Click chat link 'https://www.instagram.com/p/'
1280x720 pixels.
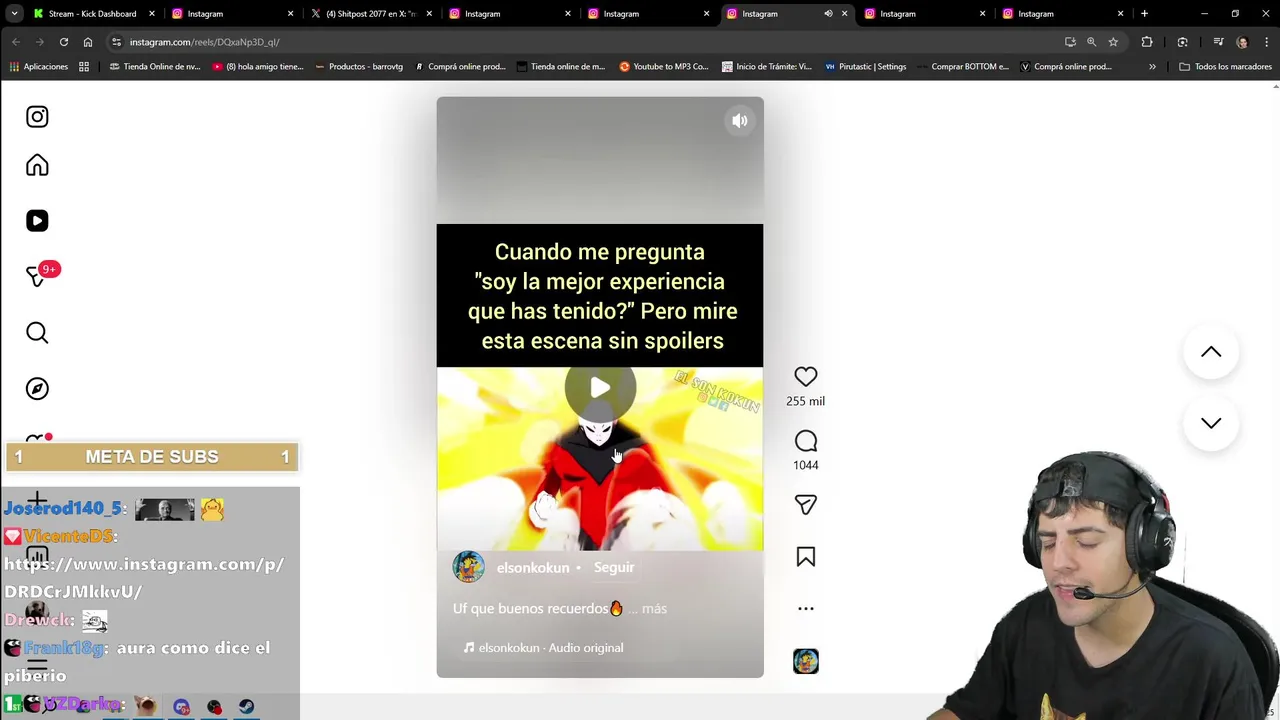tap(144, 565)
